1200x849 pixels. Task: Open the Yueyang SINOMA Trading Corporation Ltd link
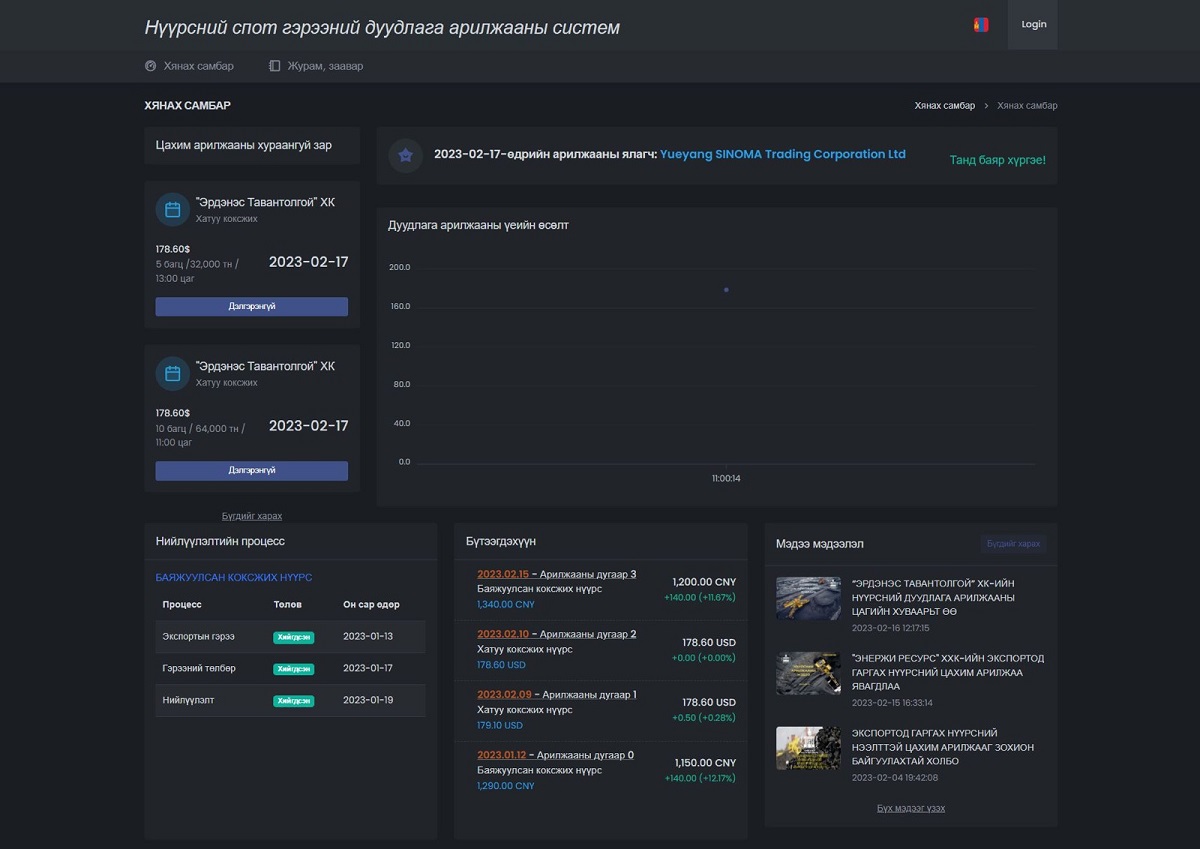(783, 155)
